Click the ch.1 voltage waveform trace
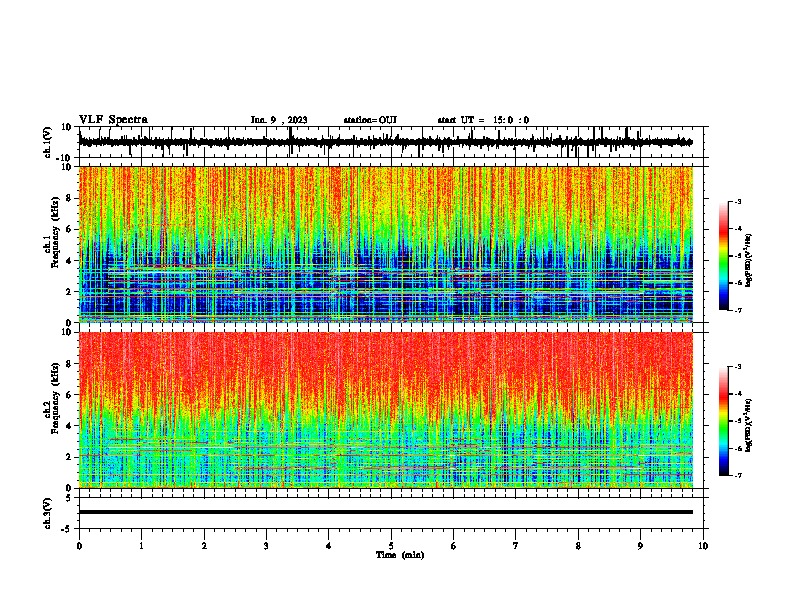Viewport: 792px width, 612px height. click(385, 142)
